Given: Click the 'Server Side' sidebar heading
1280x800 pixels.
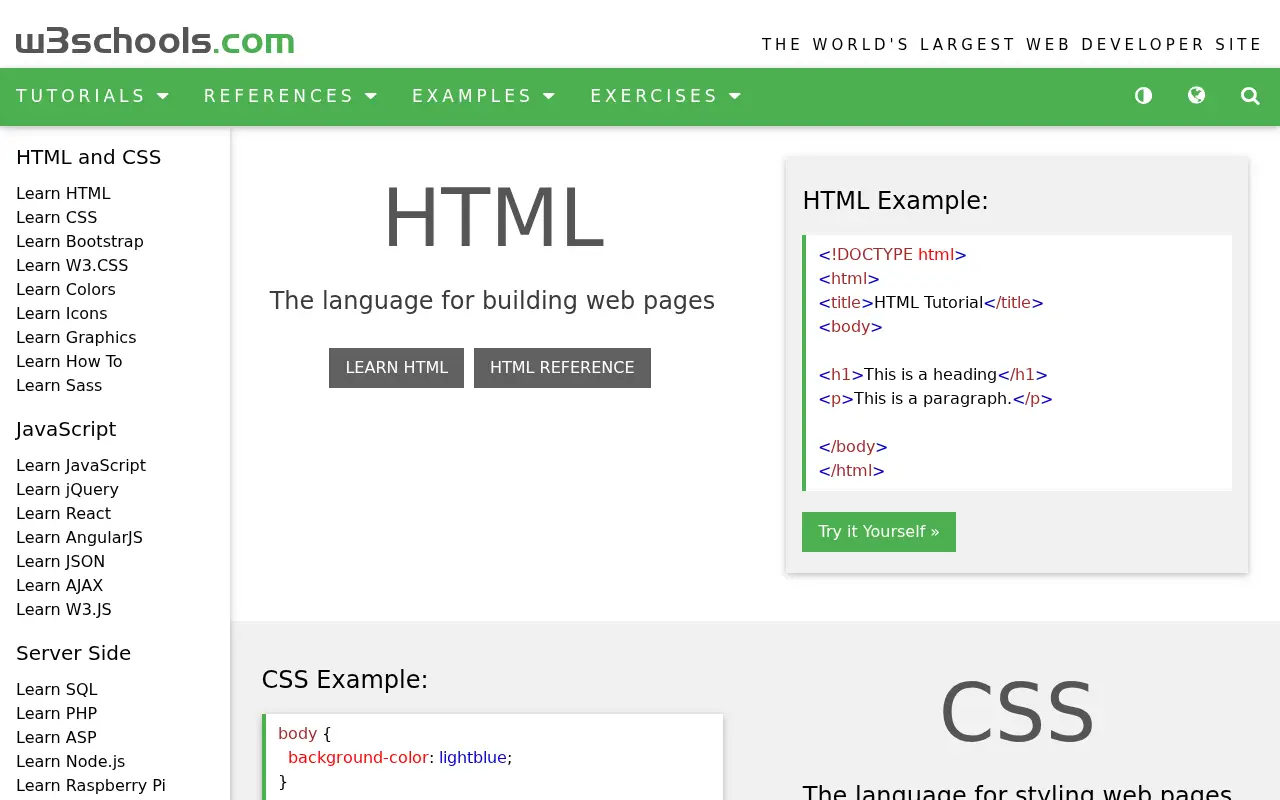Looking at the screenshot, I should [73, 654].
